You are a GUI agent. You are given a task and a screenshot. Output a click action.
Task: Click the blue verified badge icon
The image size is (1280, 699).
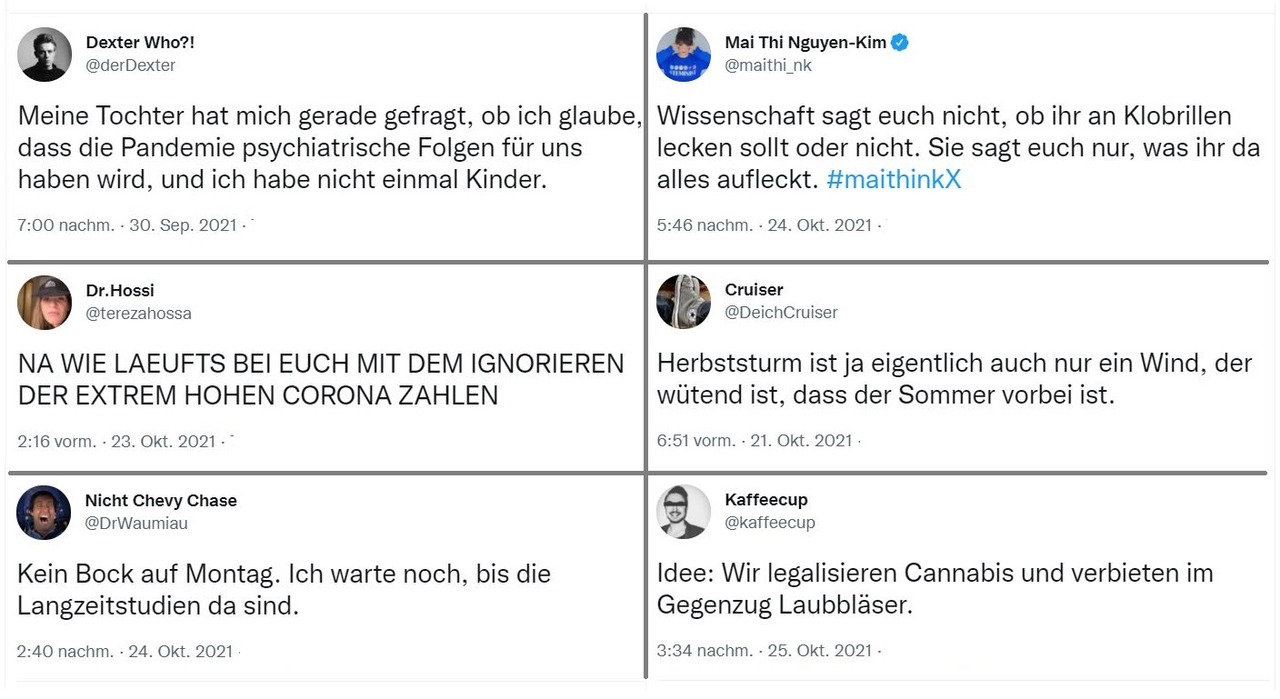tap(900, 43)
